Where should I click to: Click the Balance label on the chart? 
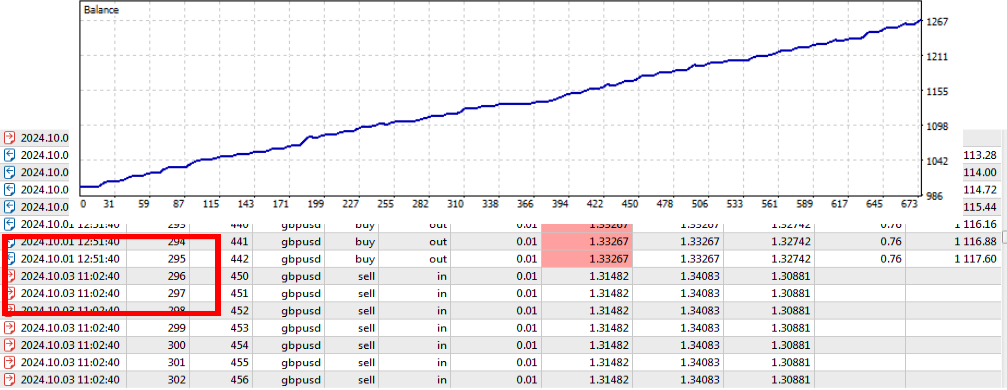(101, 10)
